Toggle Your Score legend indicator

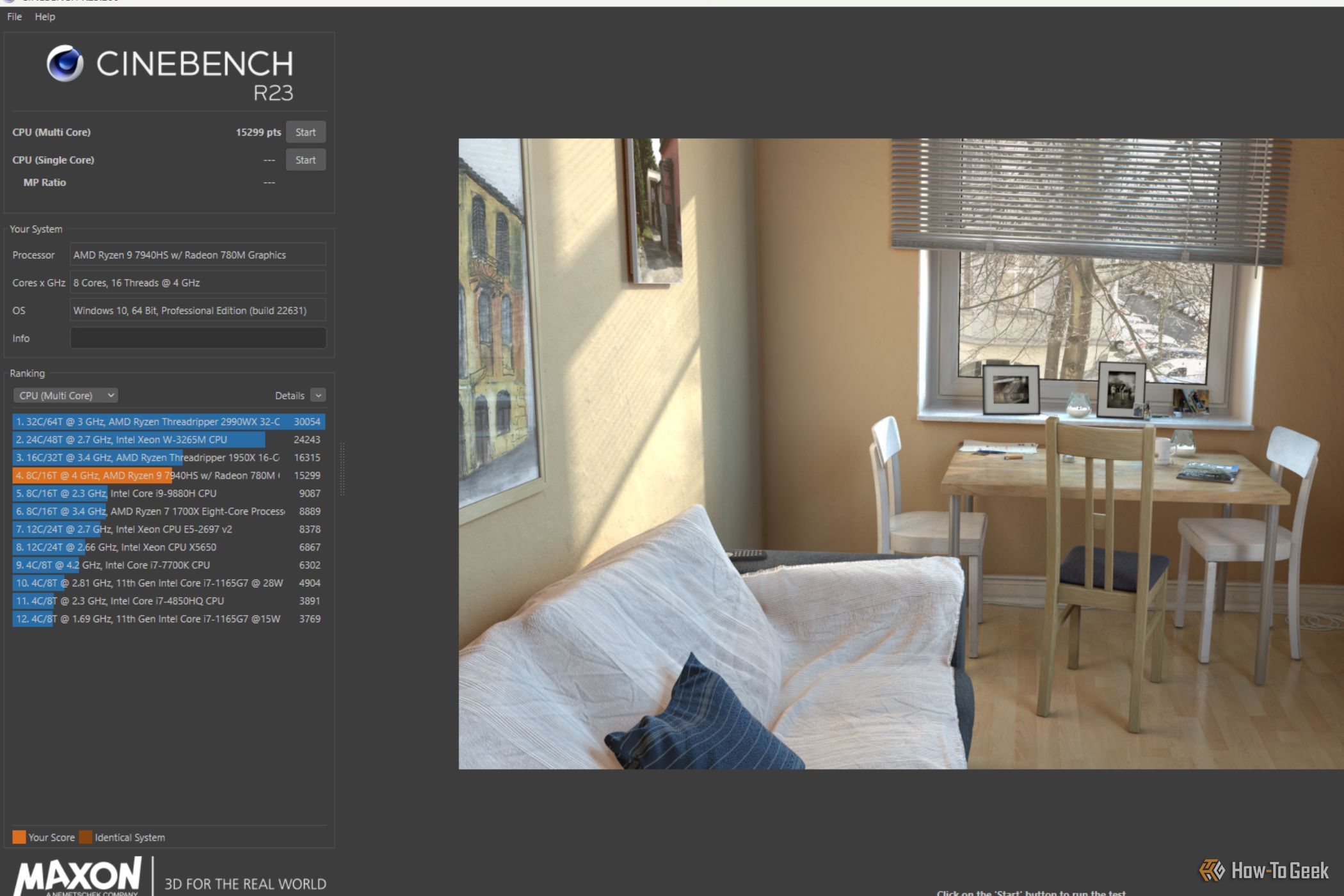pyautogui.click(x=19, y=837)
